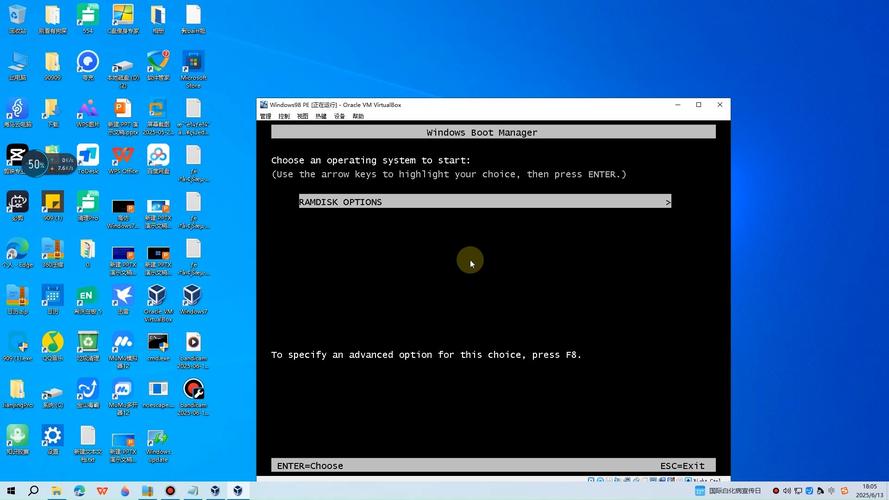889x500 pixels.
Task: Launch the MuMu模拟器12 desktop shortcut
Action: (123, 350)
